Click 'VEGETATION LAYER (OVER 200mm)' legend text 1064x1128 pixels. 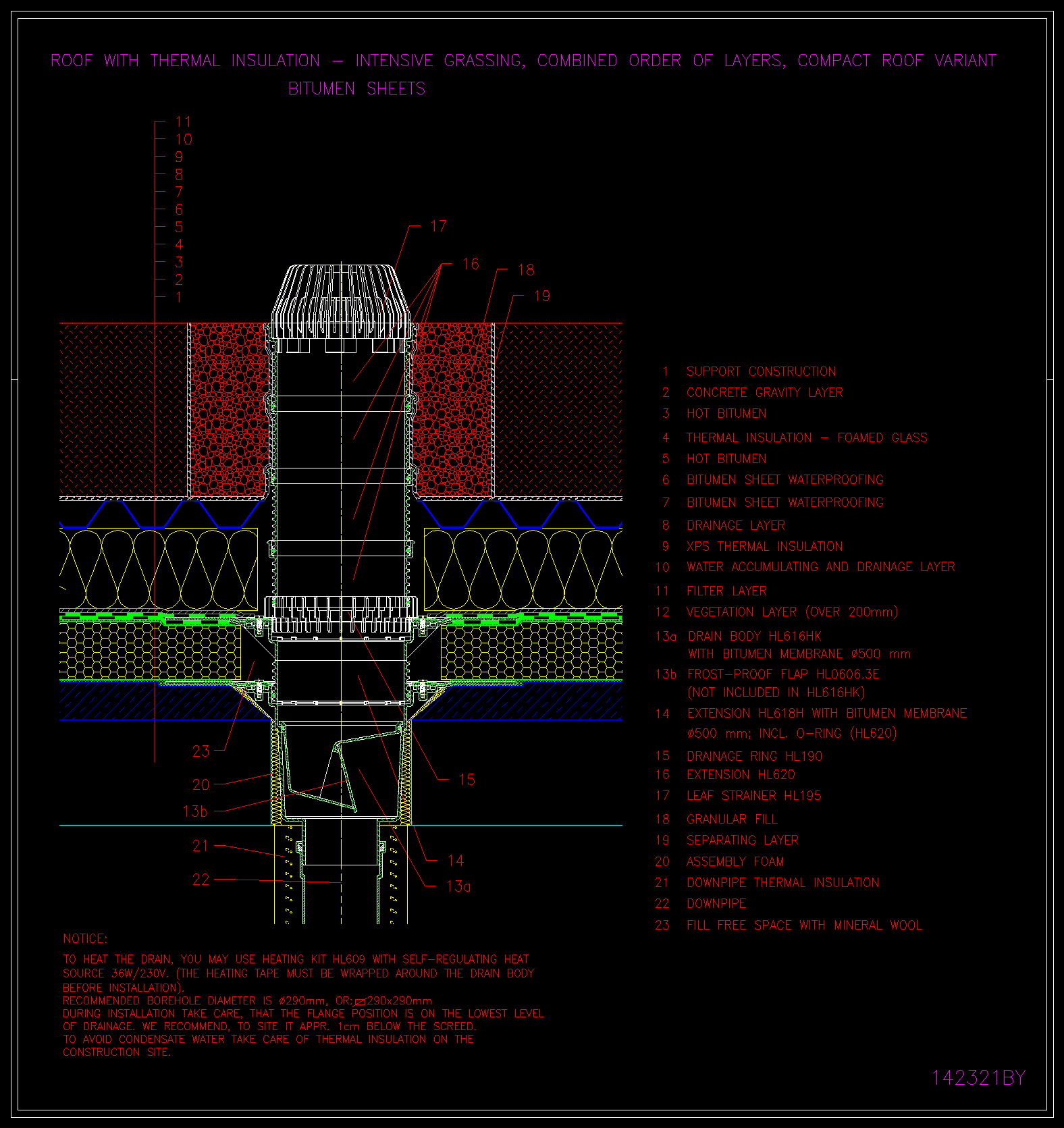tap(793, 612)
